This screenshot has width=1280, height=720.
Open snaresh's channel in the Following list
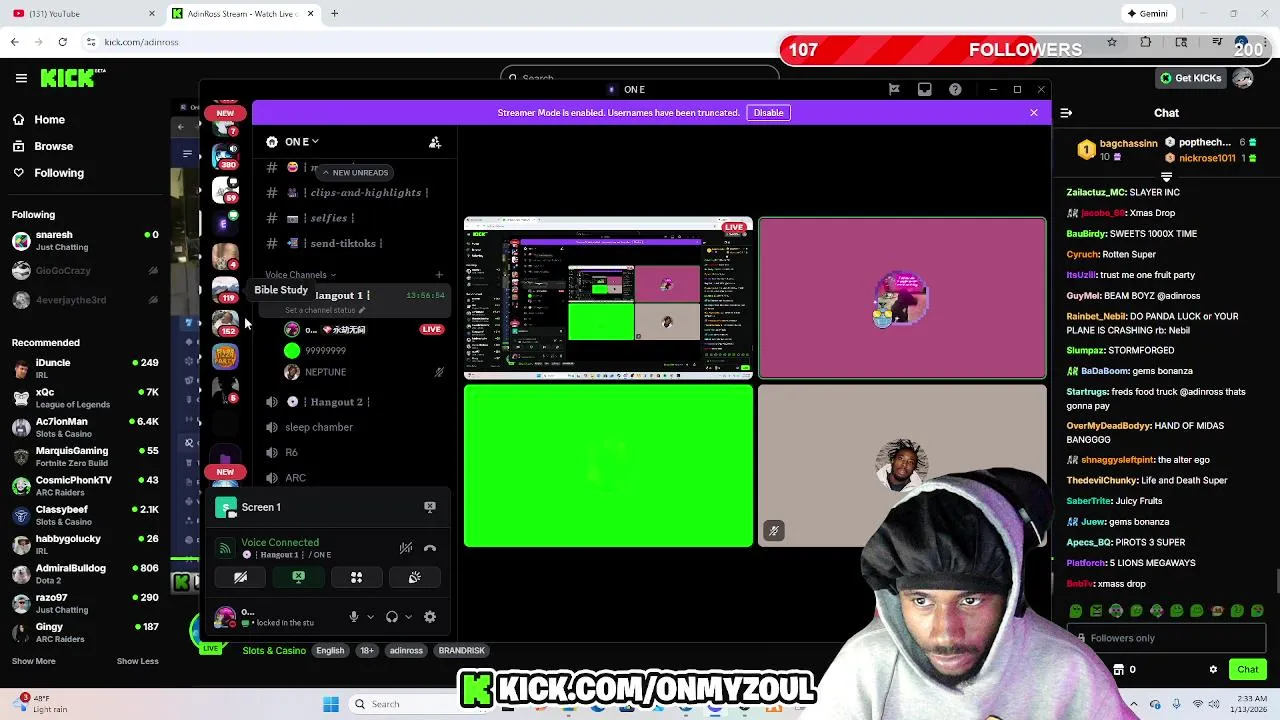[84, 240]
